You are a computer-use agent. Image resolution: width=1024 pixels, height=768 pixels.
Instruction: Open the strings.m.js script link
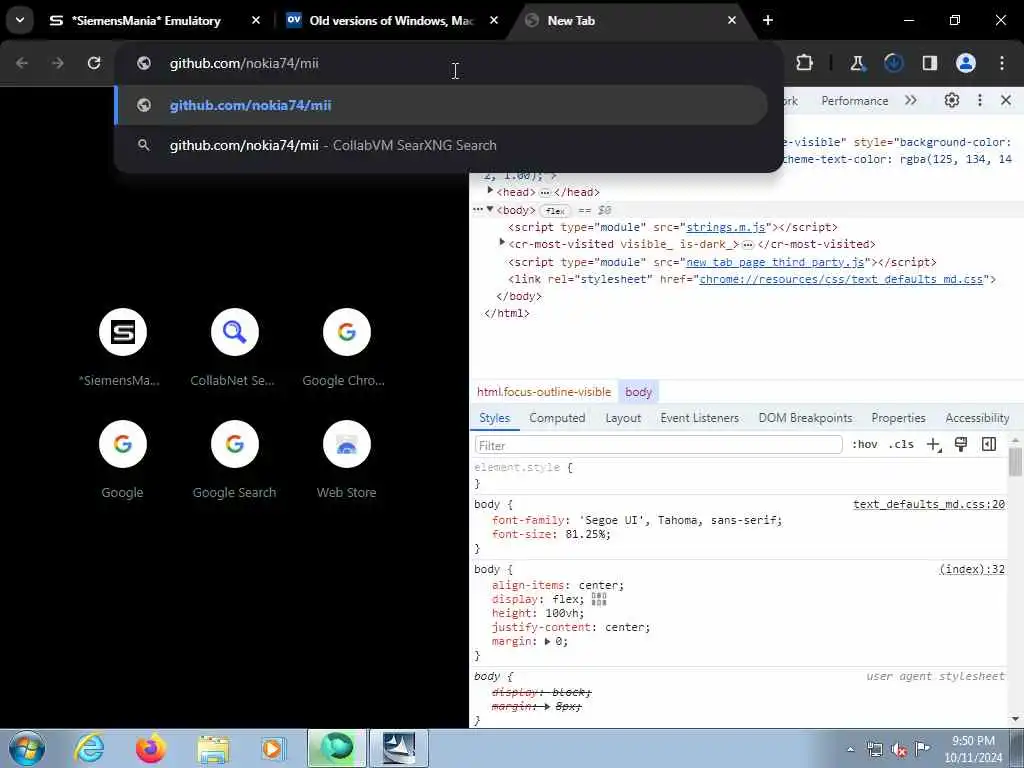(726, 227)
